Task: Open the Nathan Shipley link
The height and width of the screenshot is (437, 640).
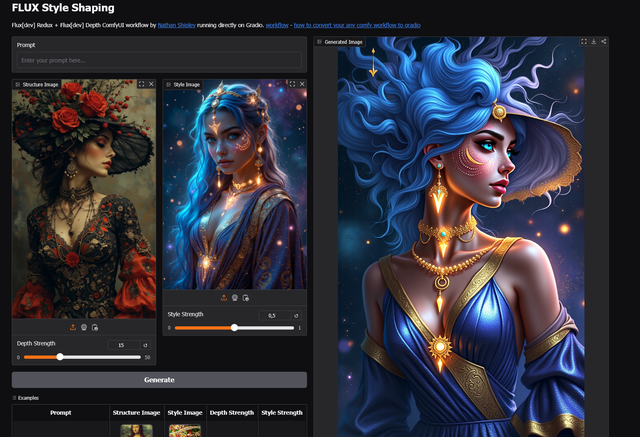Action: click(x=176, y=25)
